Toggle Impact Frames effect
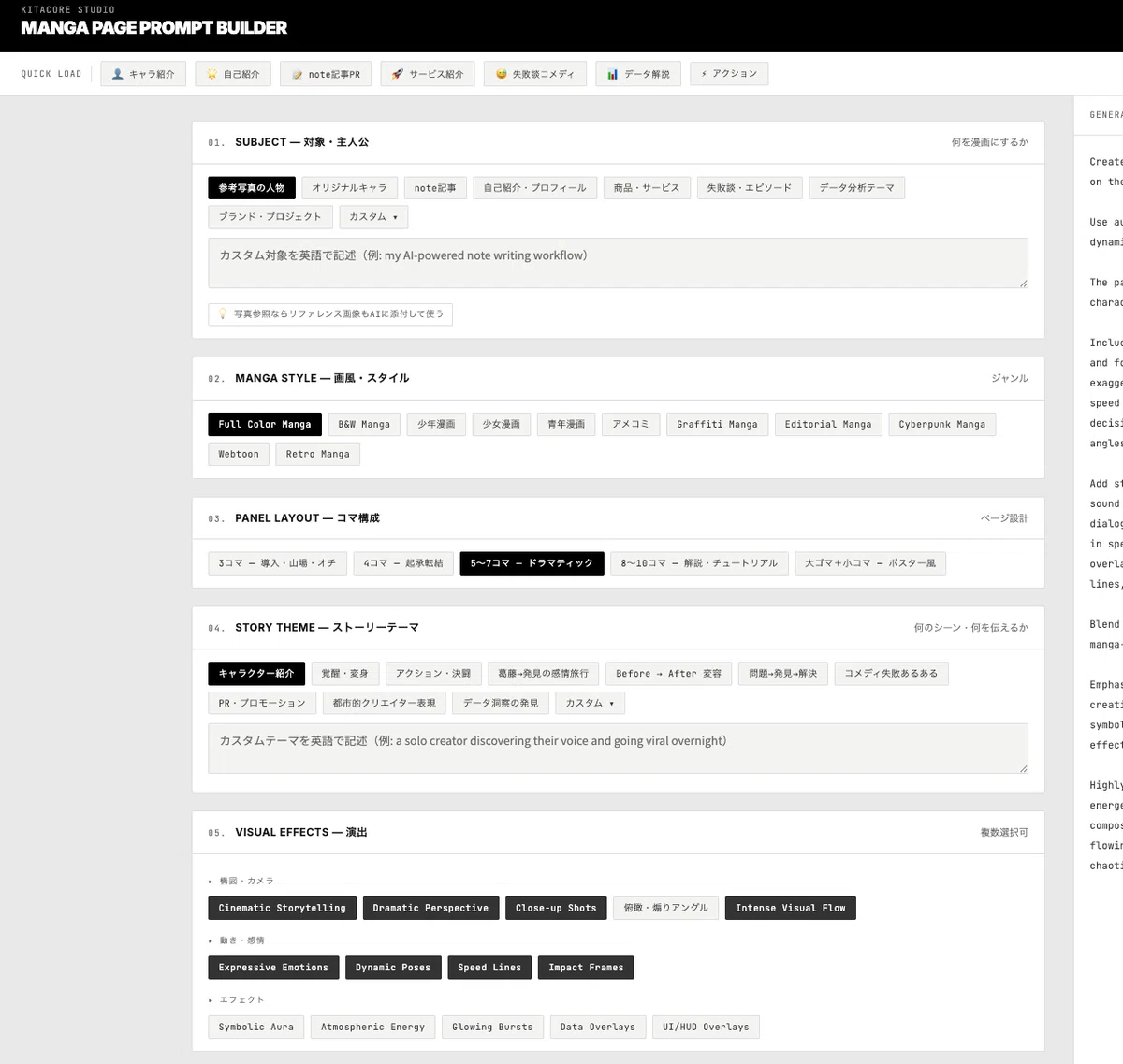The width and height of the screenshot is (1123, 1064). pos(586,968)
